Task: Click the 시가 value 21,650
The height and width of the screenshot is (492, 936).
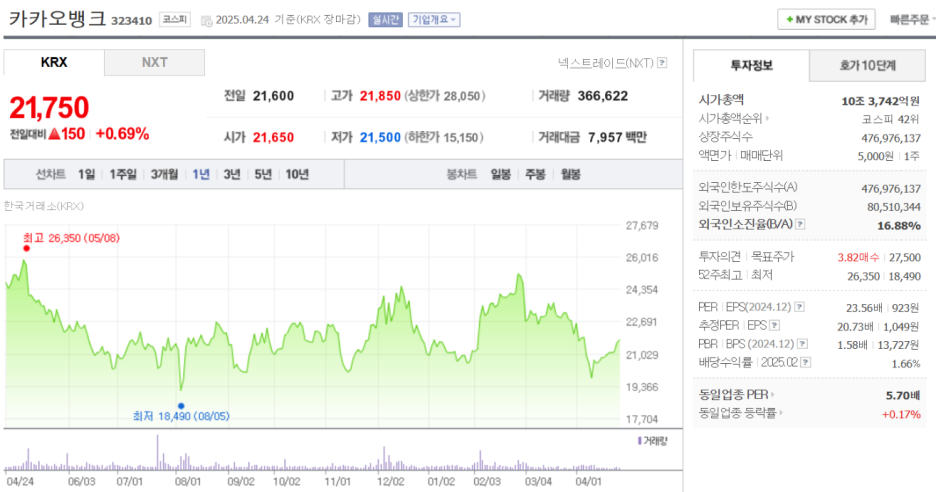Action: [x=273, y=137]
